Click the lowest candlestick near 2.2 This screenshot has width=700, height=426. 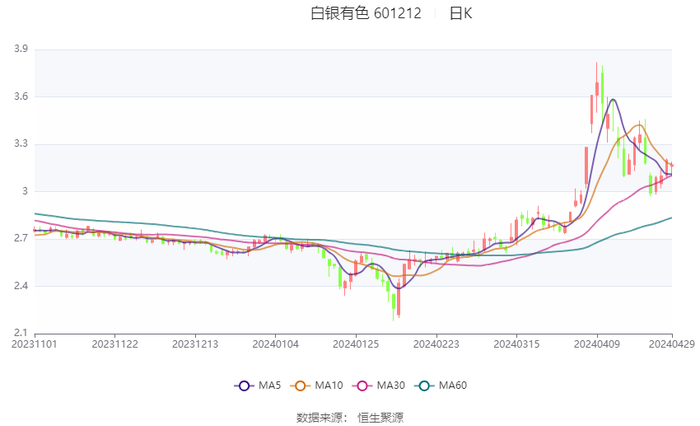[393, 304]
